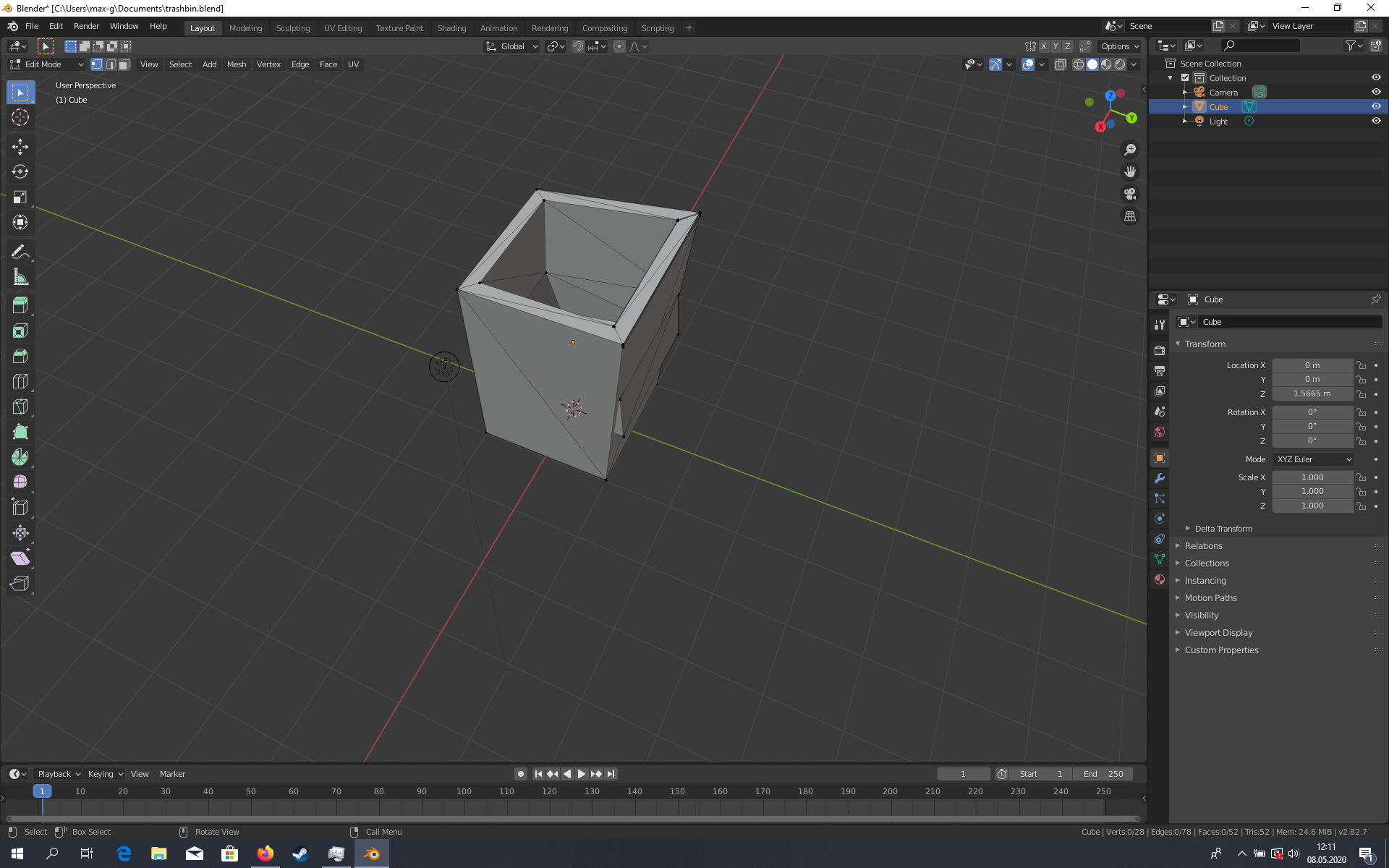Click the Location Z value field

pyautogui.click(x=1312, y=394)
